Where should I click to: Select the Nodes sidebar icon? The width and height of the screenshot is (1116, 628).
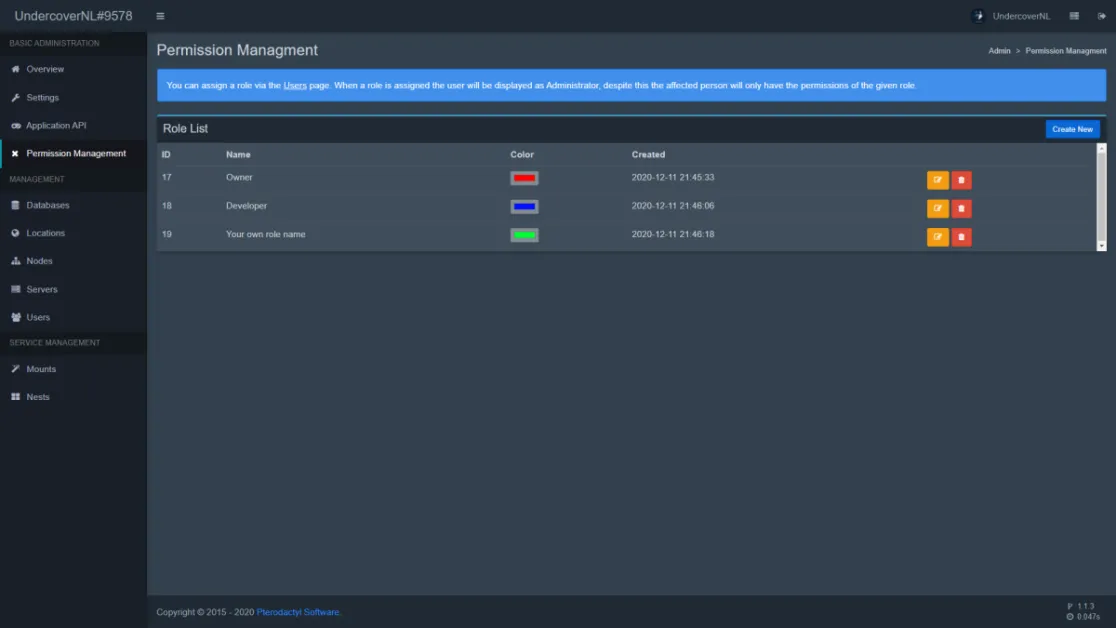tap(14, 261)
